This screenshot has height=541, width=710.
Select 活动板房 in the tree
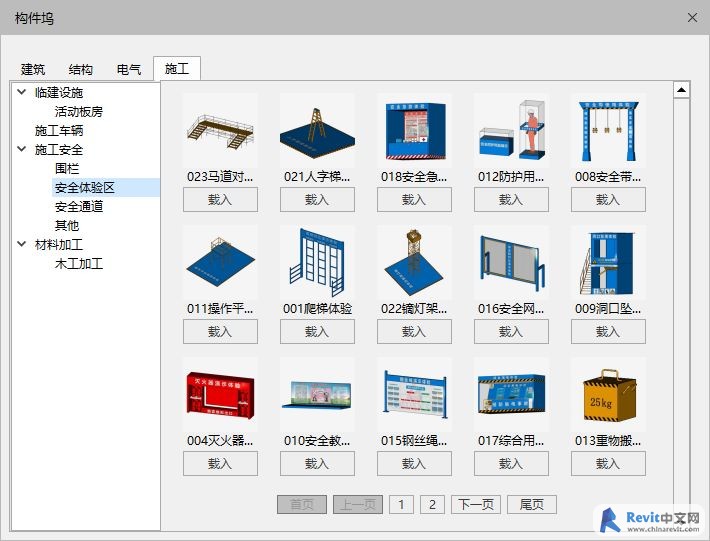click(x=79, y=111)
